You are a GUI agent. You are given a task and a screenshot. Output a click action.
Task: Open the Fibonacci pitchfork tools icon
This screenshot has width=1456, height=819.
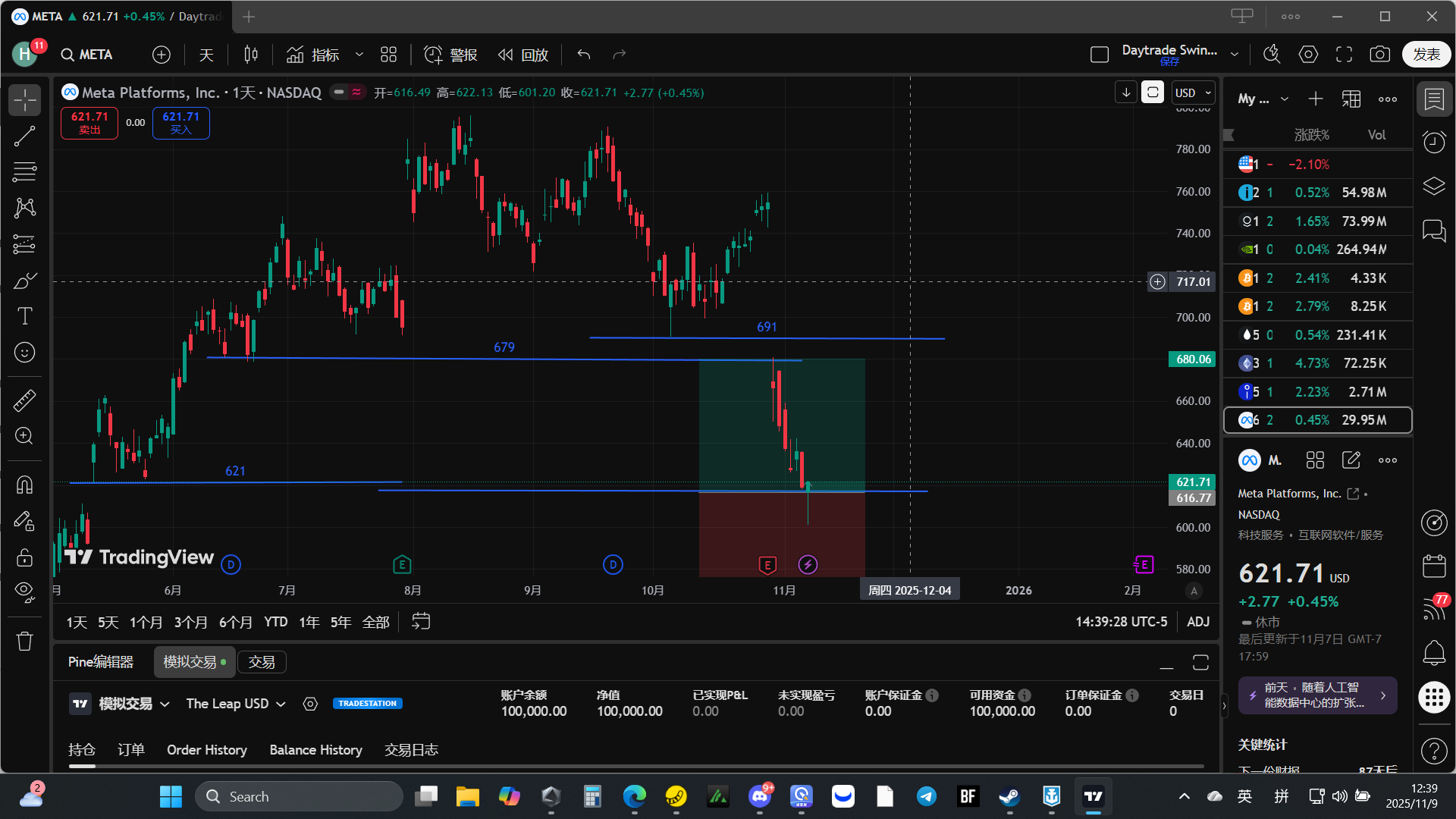pos(24,172)
